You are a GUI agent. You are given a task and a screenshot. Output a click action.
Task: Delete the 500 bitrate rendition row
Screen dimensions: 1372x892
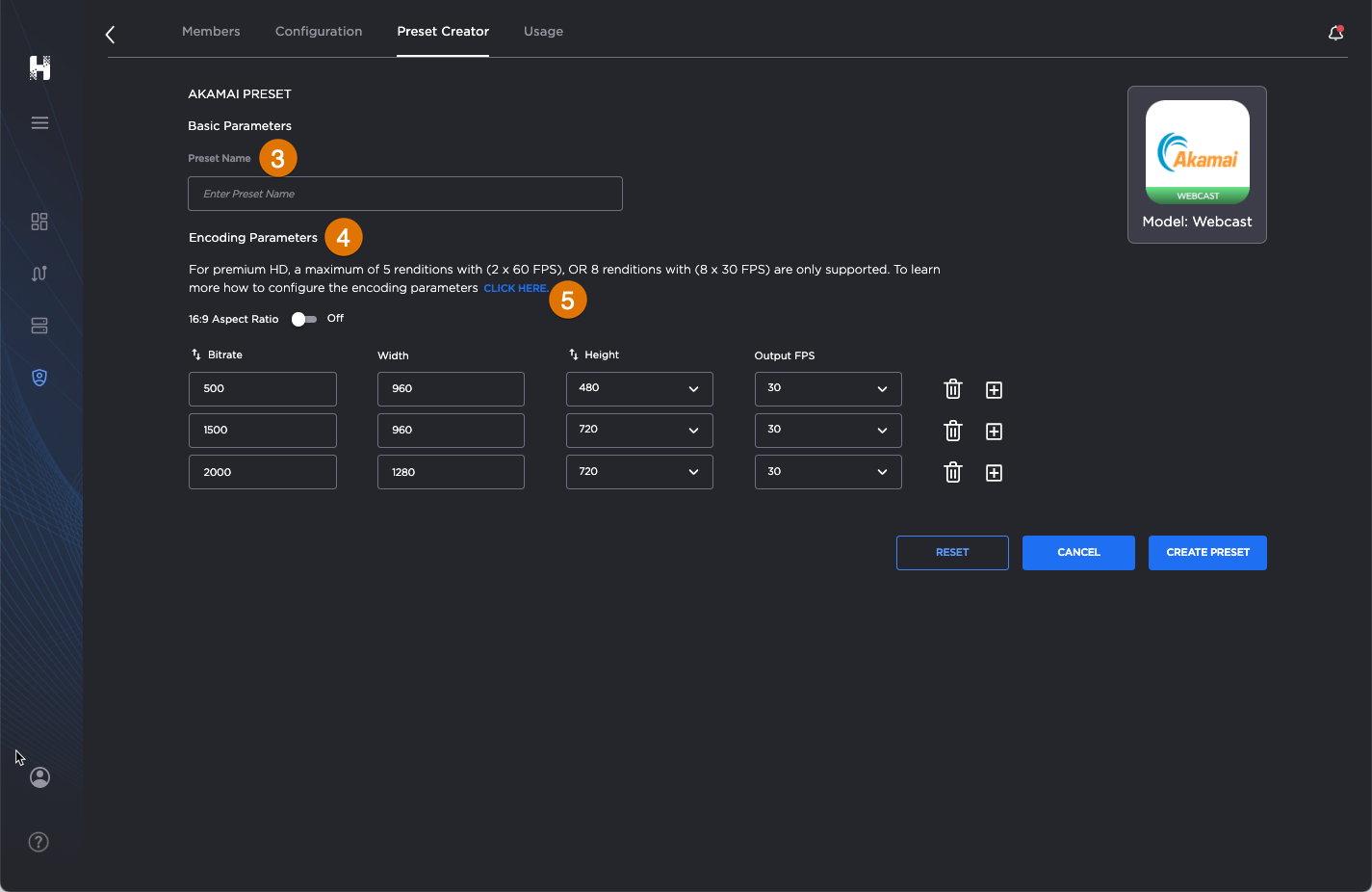[953, 389]
